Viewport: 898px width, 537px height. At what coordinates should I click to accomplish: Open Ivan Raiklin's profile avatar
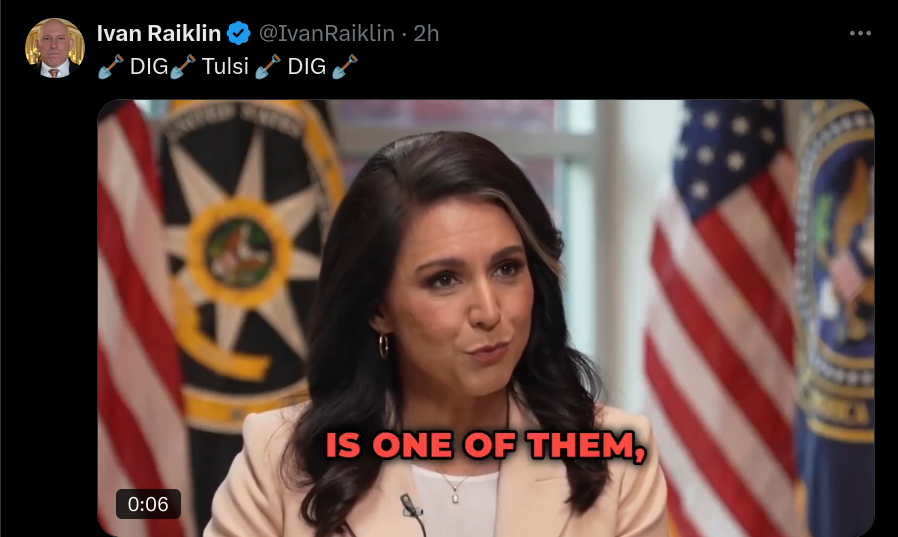click(55, 48)
